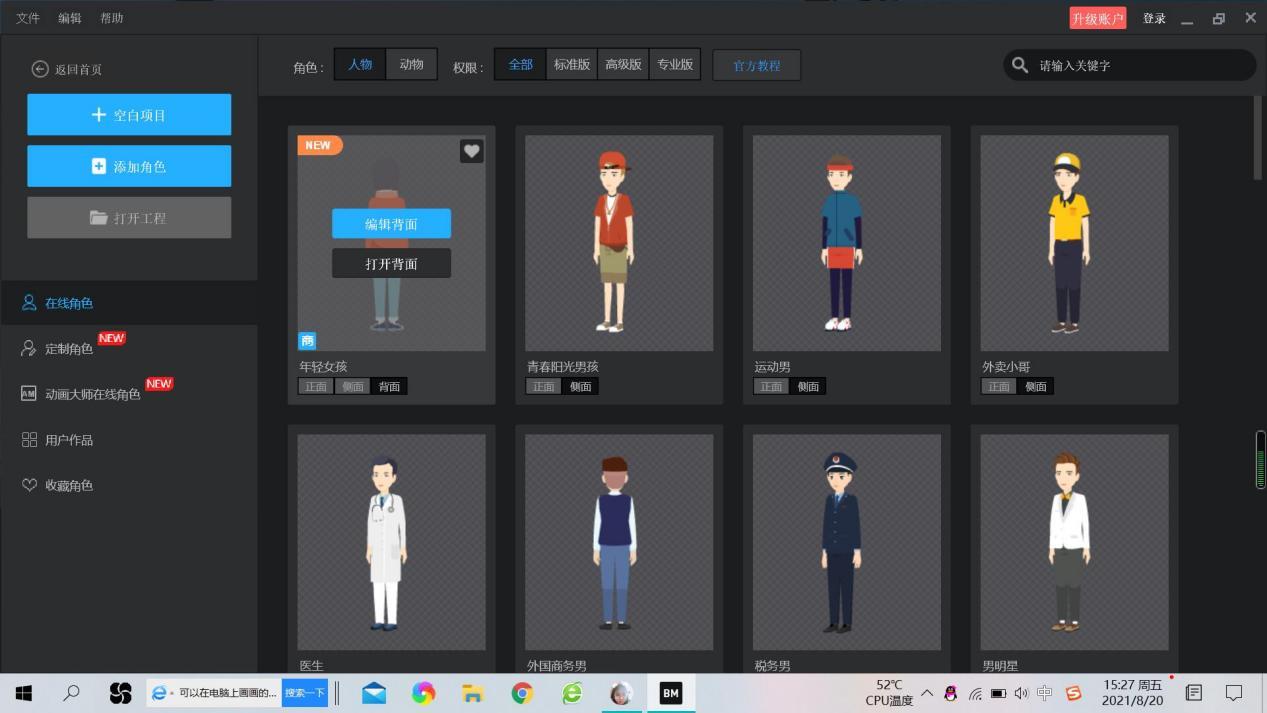The image size is (1267, 713).
Task: Select 侧面 view of 运动男
Action: pos(808,386)
